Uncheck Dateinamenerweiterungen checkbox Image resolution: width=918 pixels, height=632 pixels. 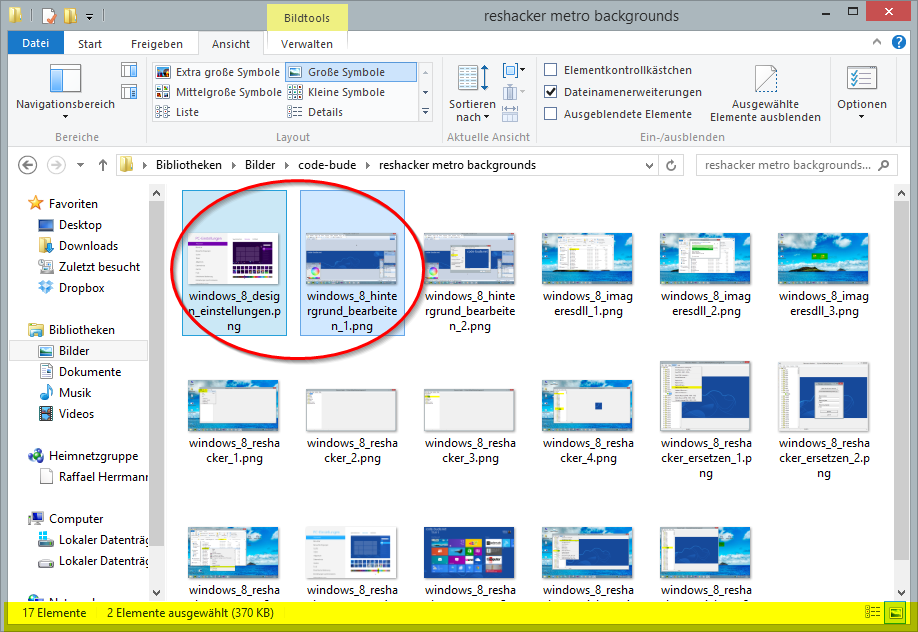tap(550, 92)
